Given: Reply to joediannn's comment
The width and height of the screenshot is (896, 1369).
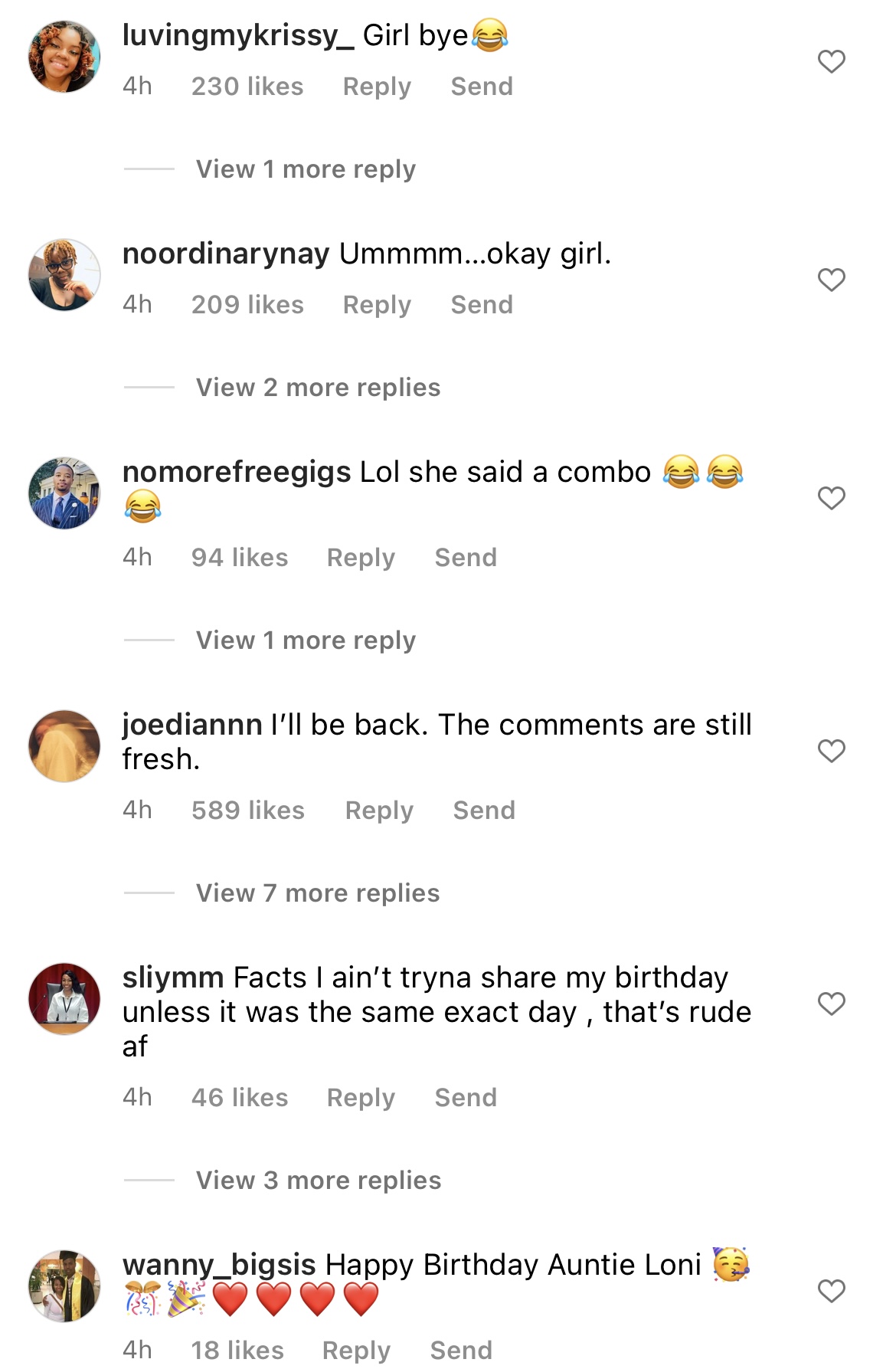Looking at the screenshot, I should coord(378,810).
